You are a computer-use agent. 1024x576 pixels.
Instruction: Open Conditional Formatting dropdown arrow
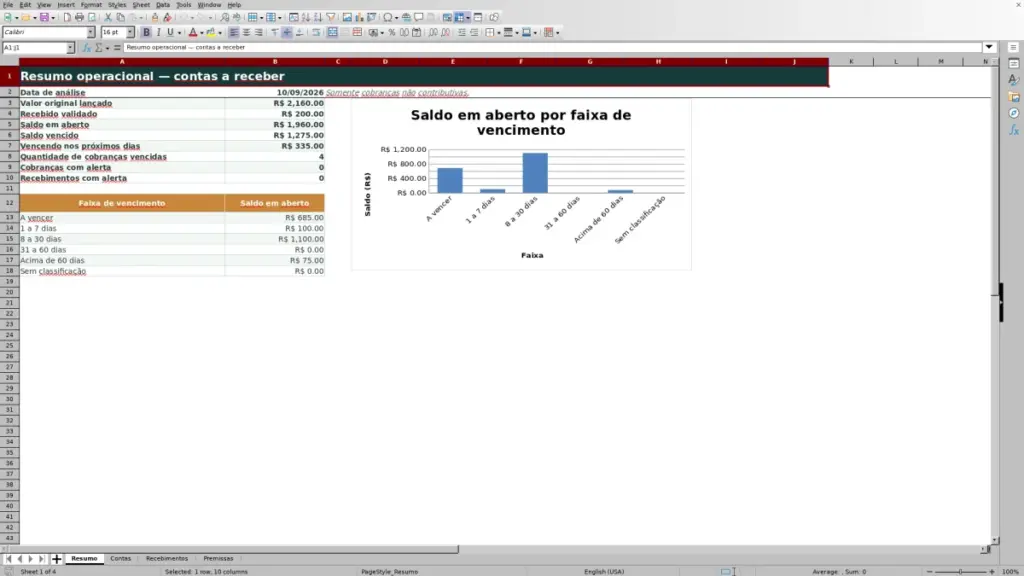pyautogui.click(x=557, y=32)
